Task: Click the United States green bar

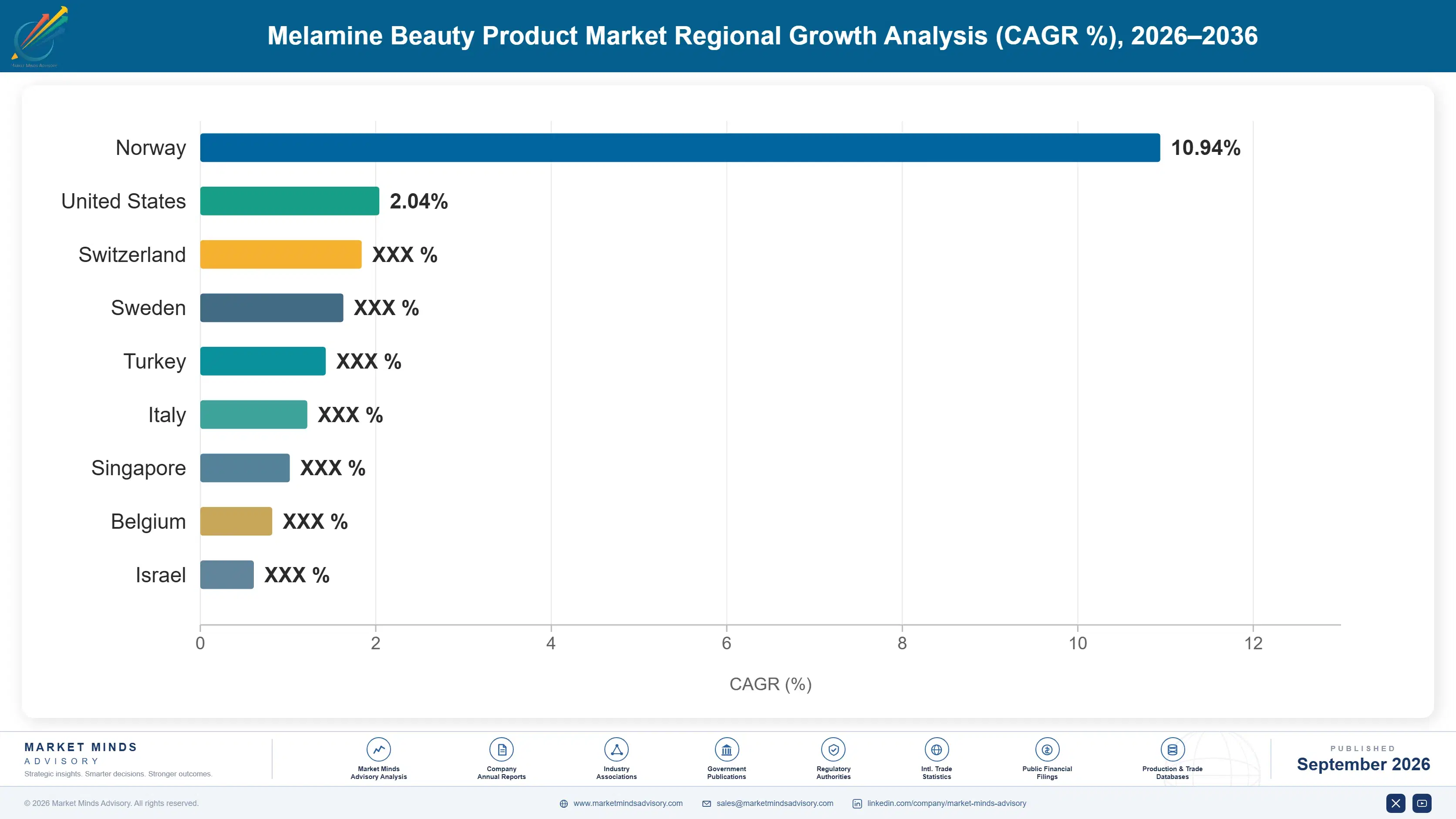Action: click(290, 201)
